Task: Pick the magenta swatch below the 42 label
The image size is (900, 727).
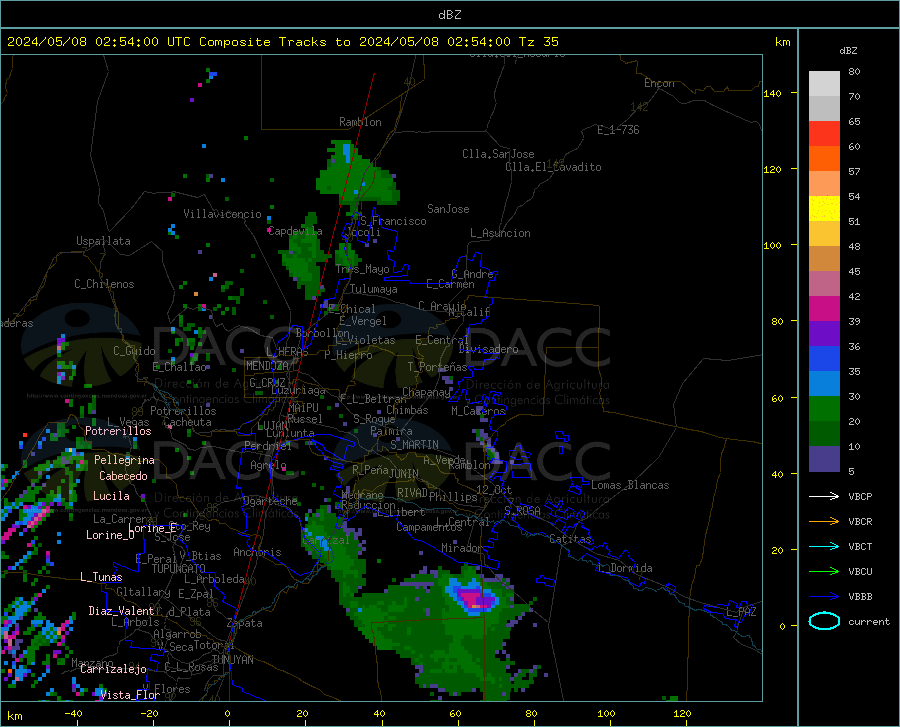Action: point(824,309)
